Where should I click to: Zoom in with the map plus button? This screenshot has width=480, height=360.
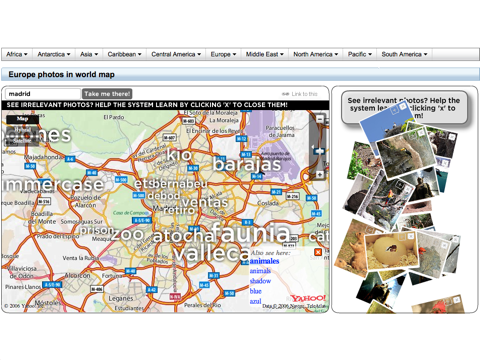pyautogui.click(x=319, y=174)
